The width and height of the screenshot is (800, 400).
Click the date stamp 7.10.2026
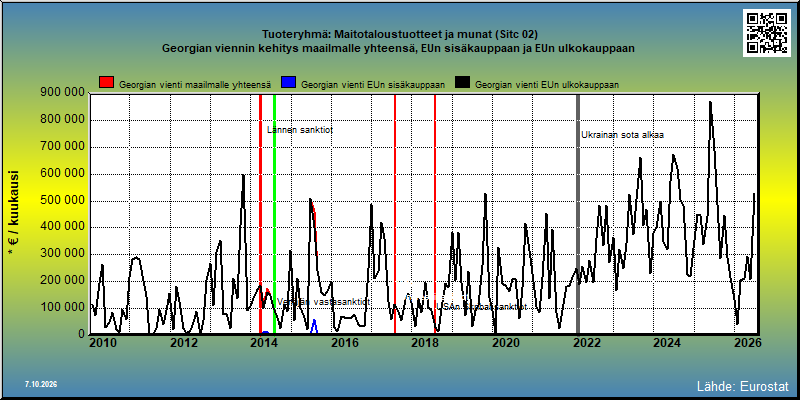click(41, 384)
